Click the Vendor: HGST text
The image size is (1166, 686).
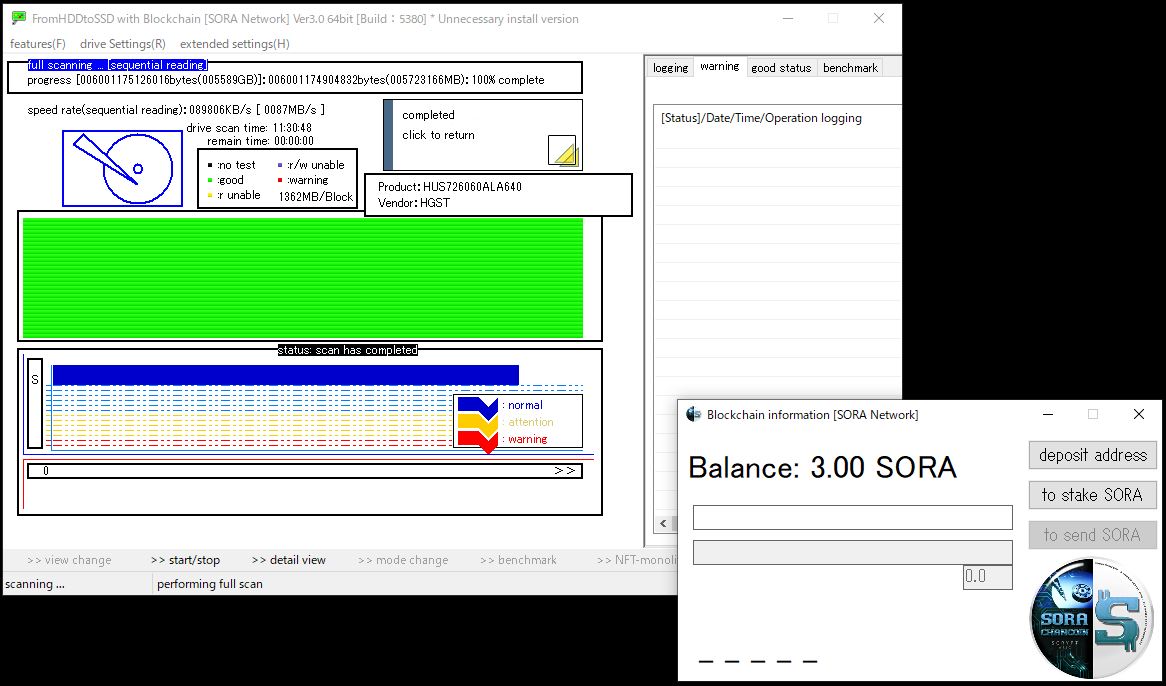413,203
